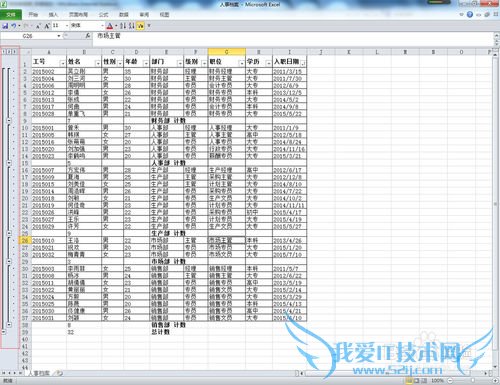This screenshot has height=385, width=500.
Task: Open the 部门 column filter dropdown
Action: tap(180, 63)
